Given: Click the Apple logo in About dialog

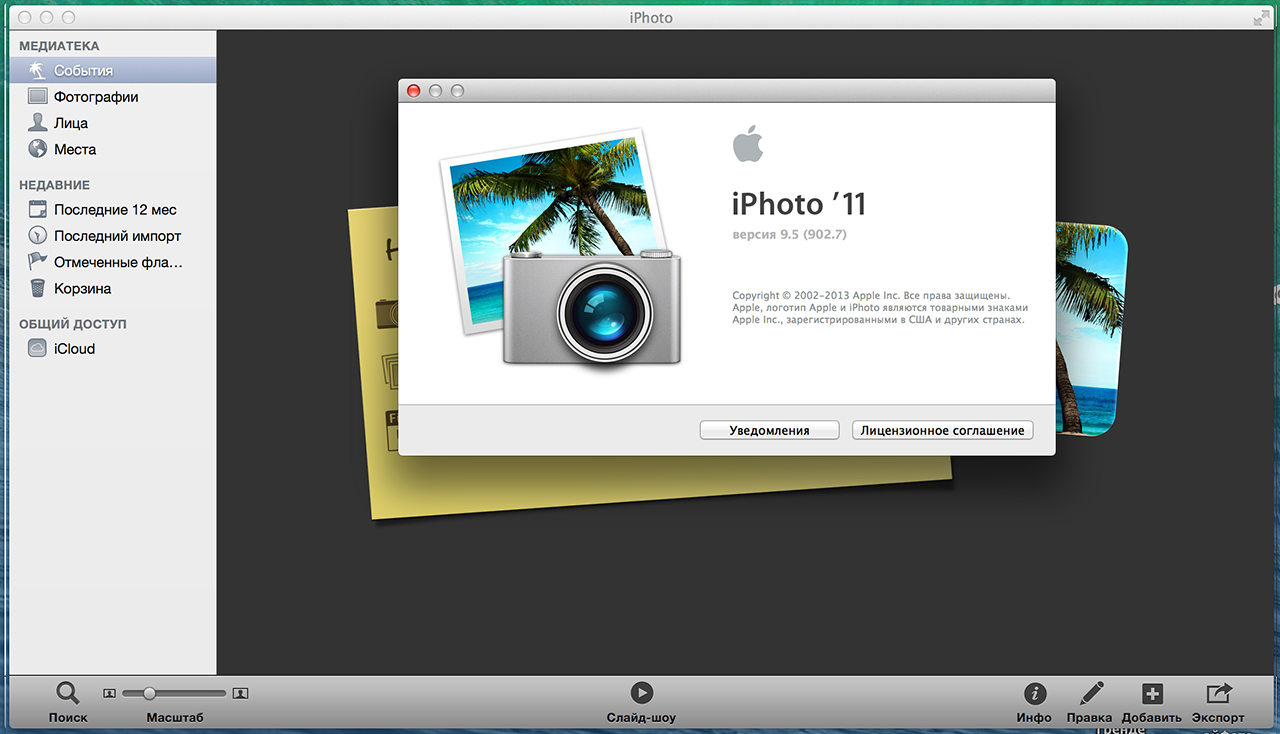Looking at the screenshot, I should click(747, 144).
